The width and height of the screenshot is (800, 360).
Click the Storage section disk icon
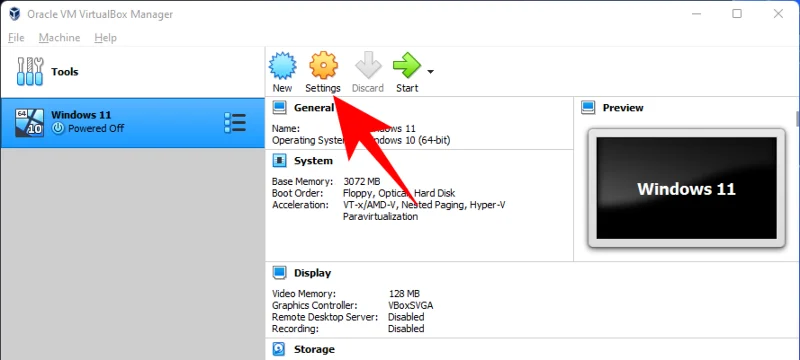tap(279, 349)
